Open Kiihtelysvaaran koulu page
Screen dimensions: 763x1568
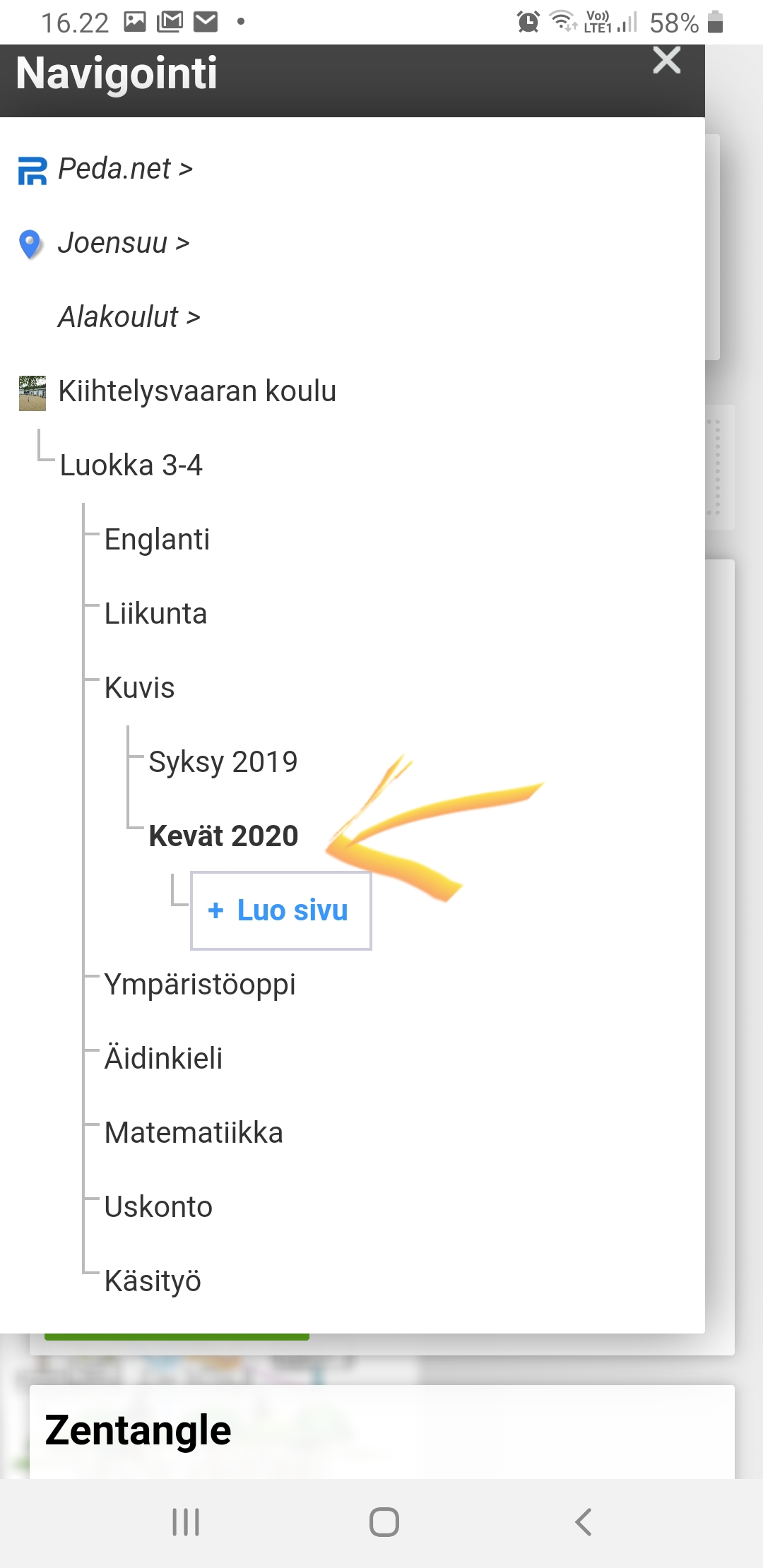pyautogui.click(x=197, y=392)
